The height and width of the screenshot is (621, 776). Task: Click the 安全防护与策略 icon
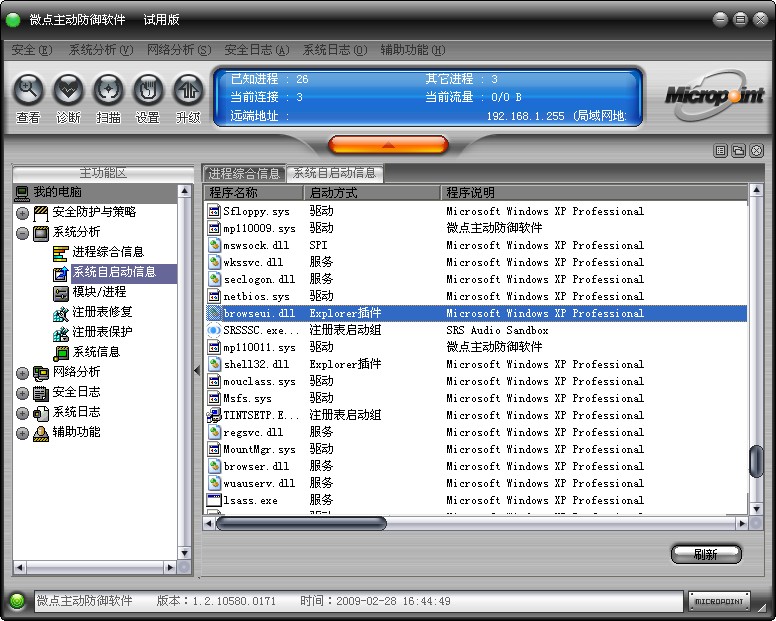pyautogui.click(x=41, y=213)
